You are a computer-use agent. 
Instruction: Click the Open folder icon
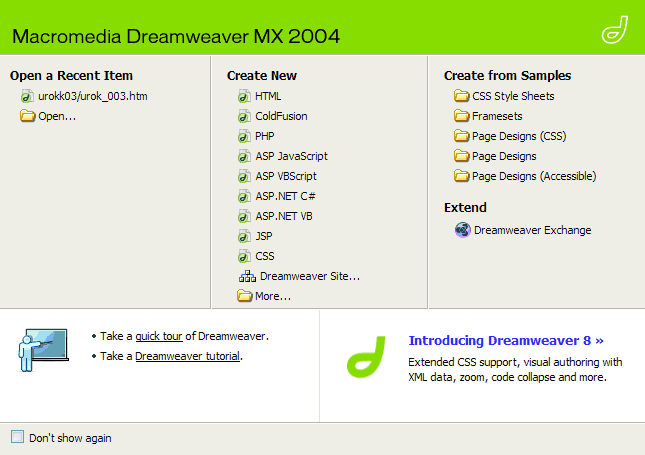(x=27, y=116)
